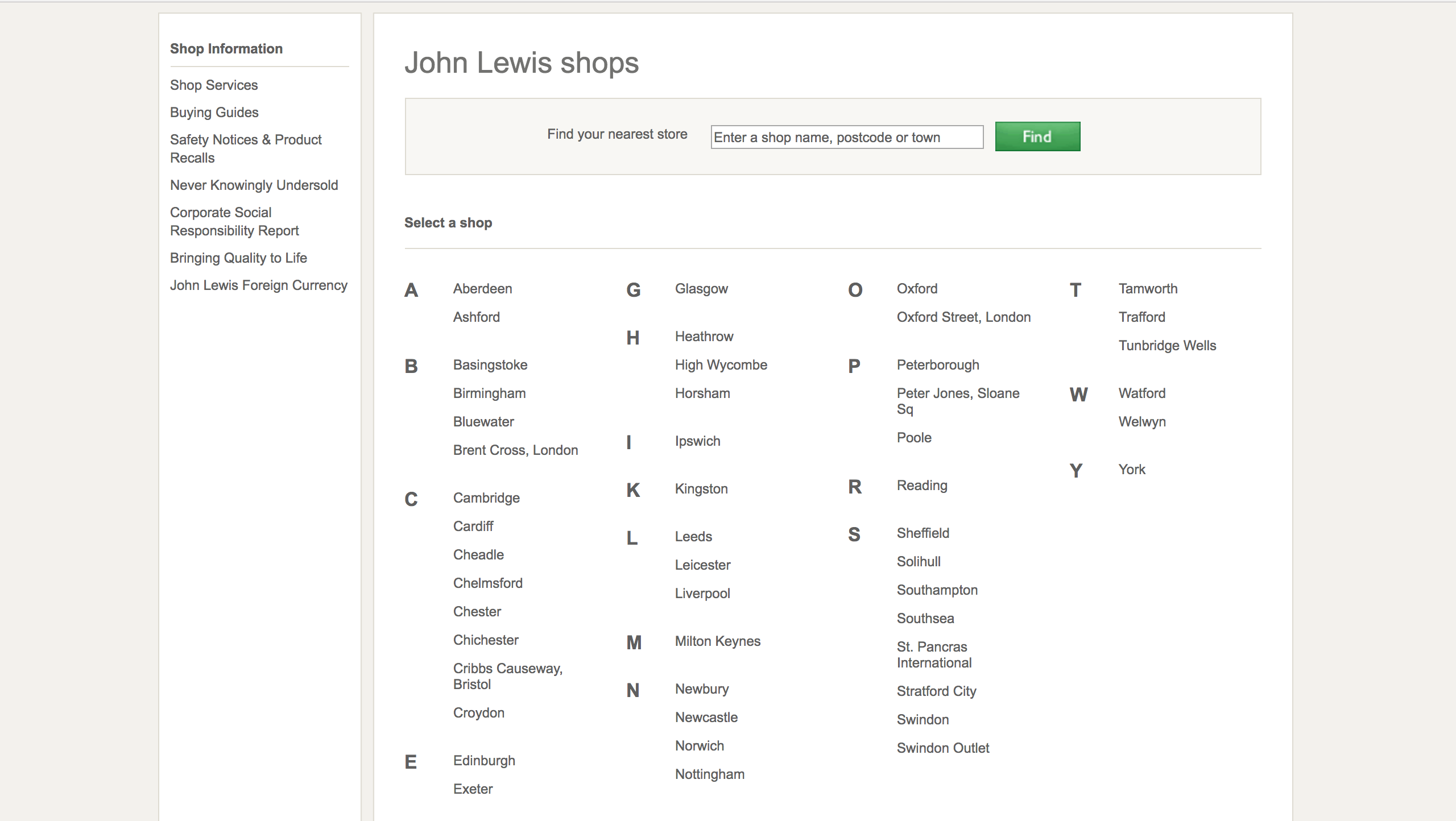This screenshot has width=1456, height=821.
Task: Open John Lewis Foreign Currency link
Action: point(259,285)
